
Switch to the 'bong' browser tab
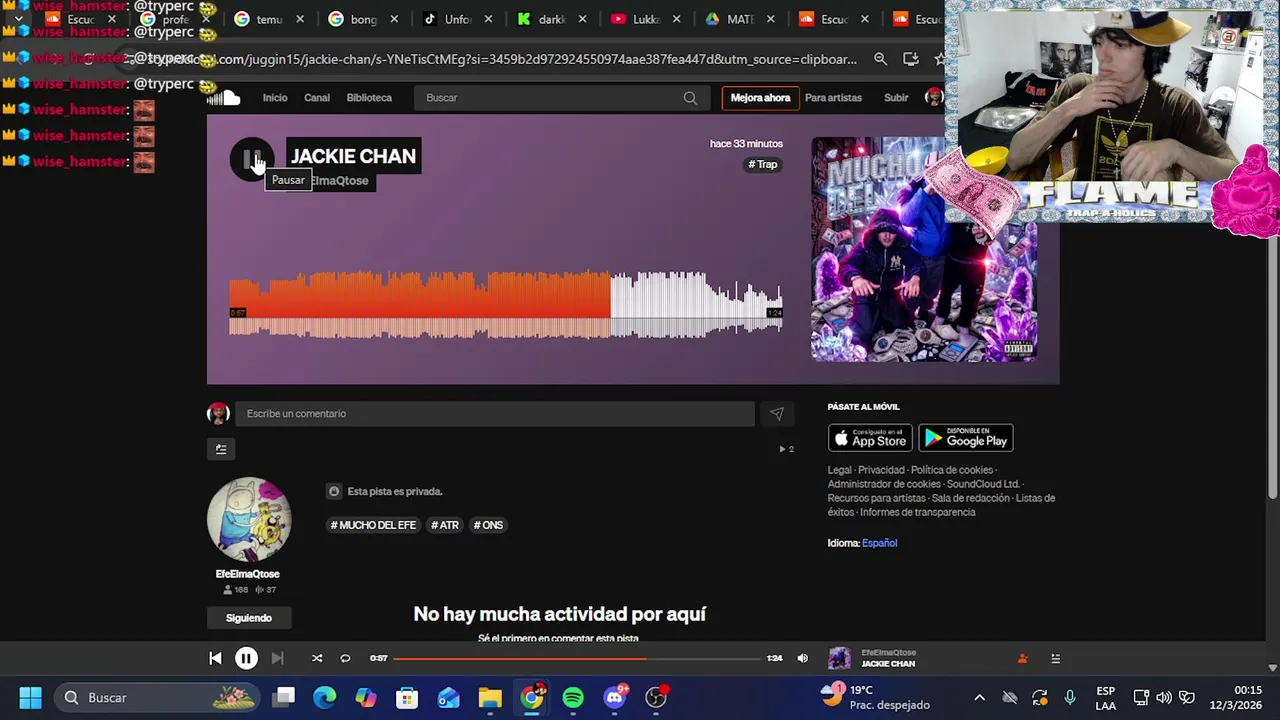[x=363, y=19]
